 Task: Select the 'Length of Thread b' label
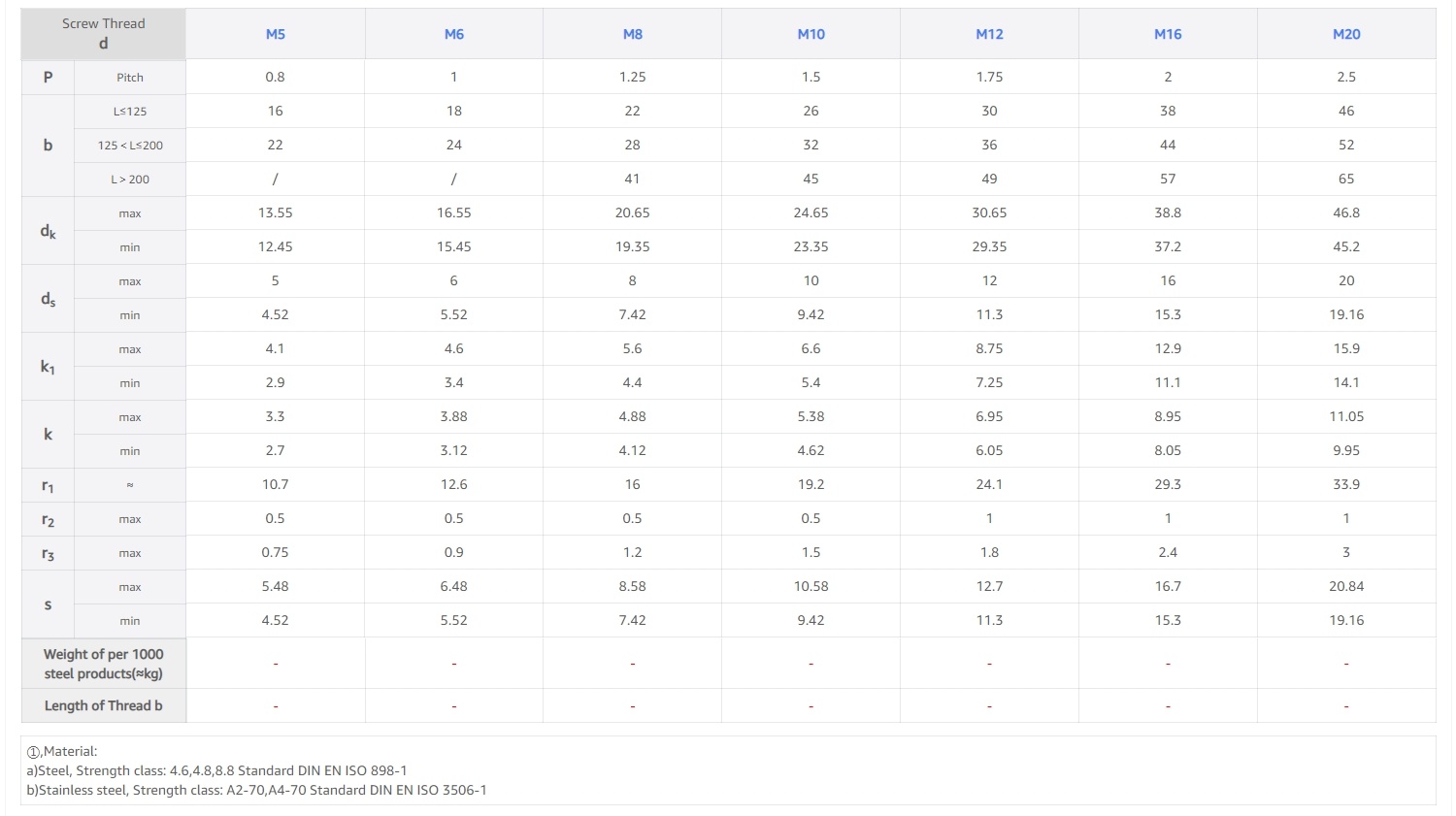pos(103,706)
